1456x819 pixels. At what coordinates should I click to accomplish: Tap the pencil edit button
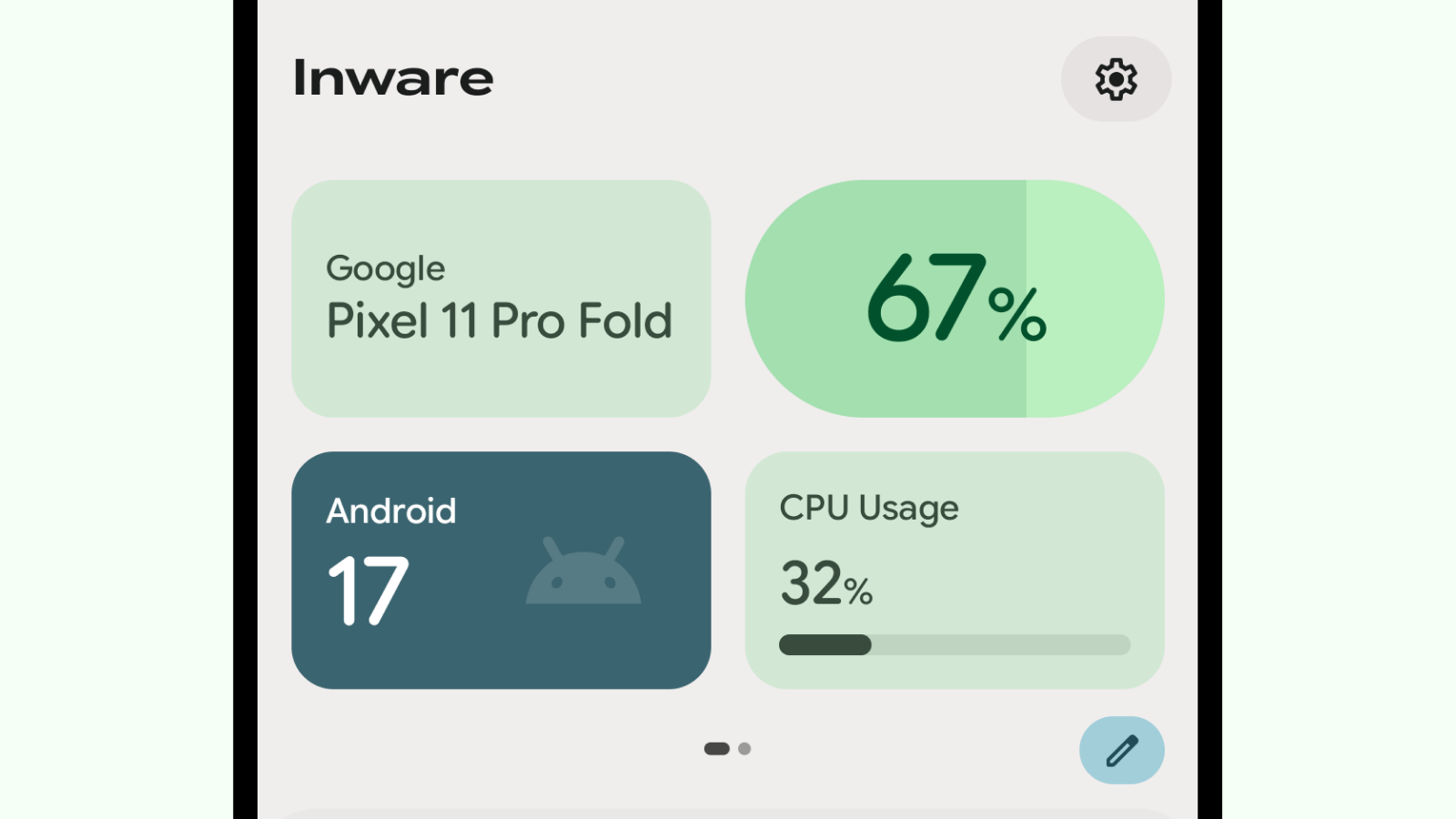click(1122, 751)
